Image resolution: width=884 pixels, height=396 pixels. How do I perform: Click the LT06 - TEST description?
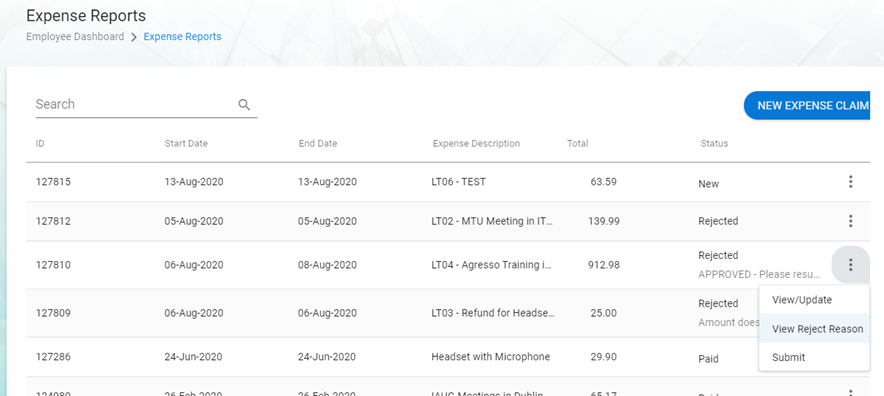coord(458,182)
